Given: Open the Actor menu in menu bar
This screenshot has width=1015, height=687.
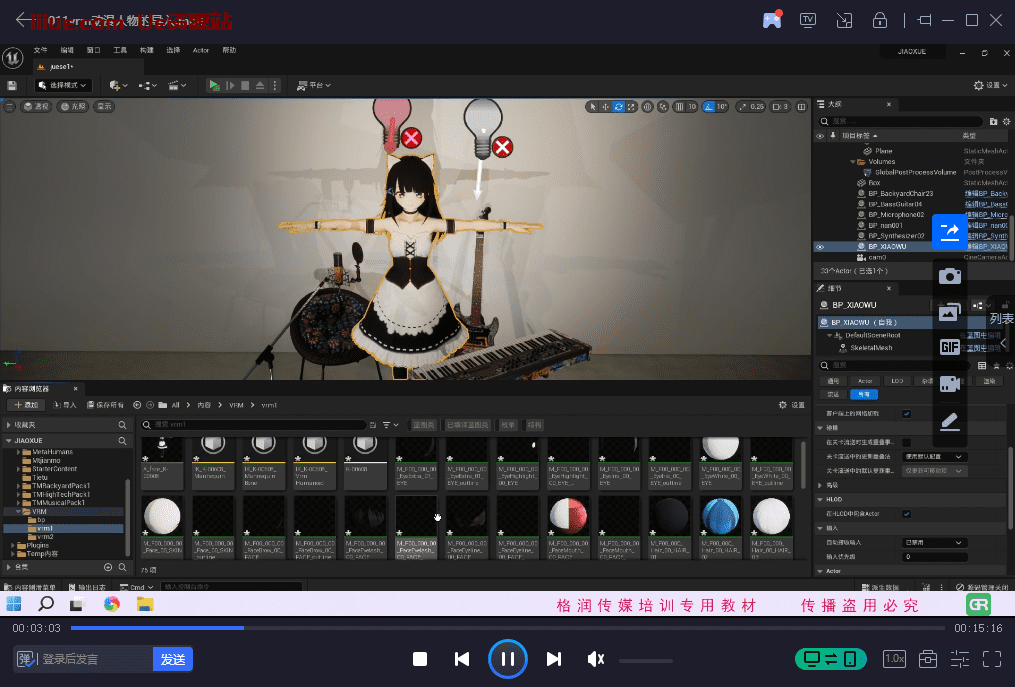Looking at the screenshot, I should (x=201, y=50).
